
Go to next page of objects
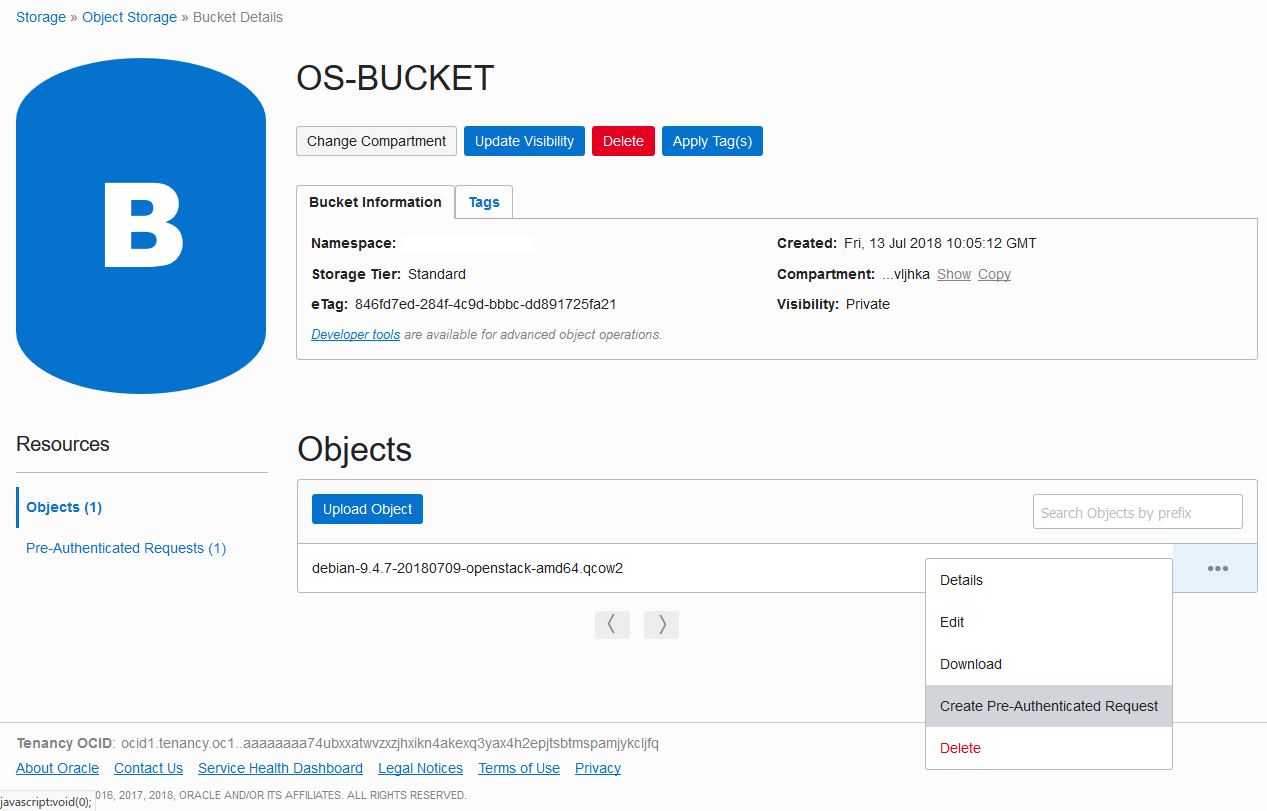coord(661,625)
